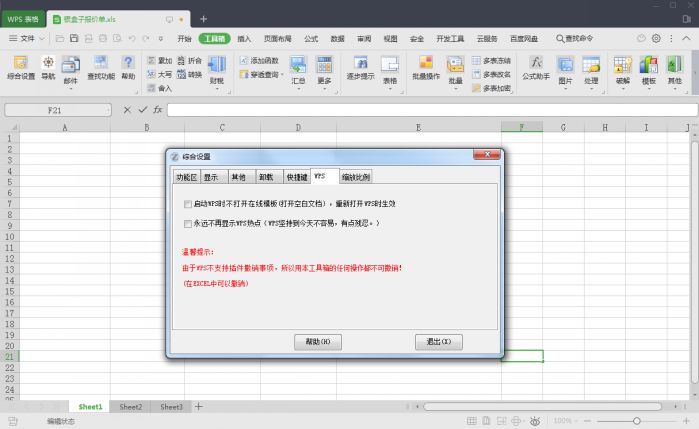Image resolution: width=699 pixels, height=429 pixels.
Task: Expand the 穿透查询 dropdown
Action: (282, 74)
